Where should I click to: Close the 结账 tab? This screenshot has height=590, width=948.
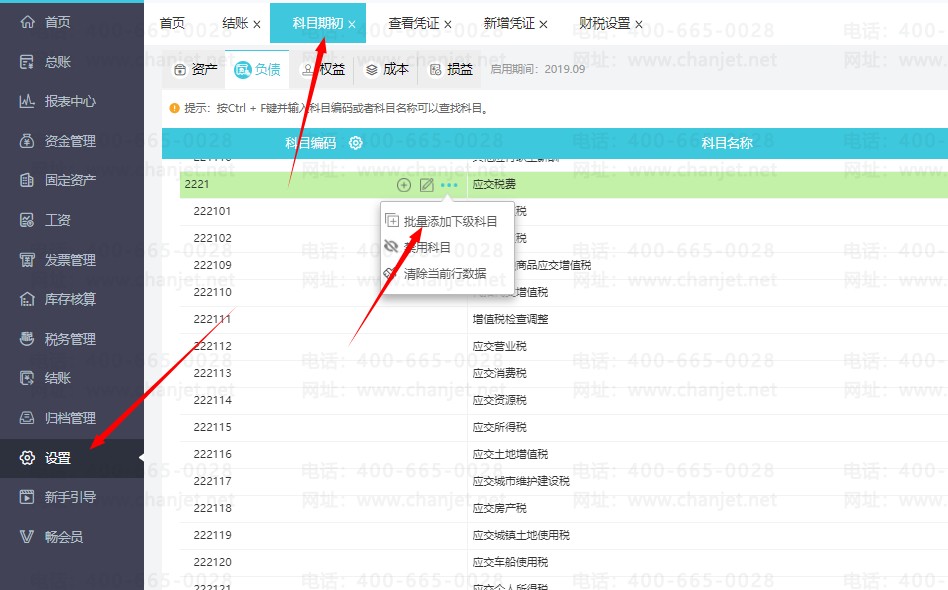[257, 25]
